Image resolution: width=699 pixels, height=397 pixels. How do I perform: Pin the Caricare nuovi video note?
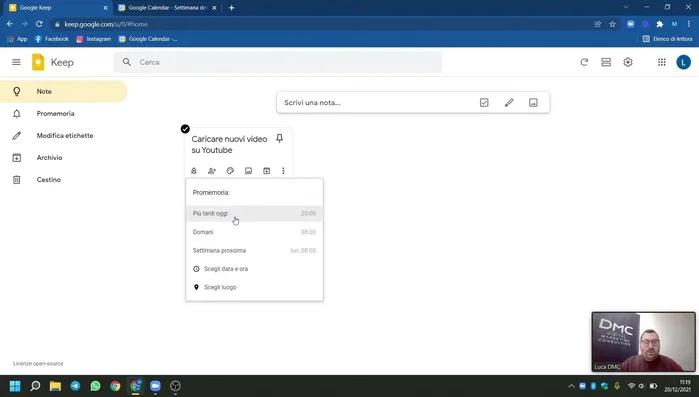coord(280,138)
